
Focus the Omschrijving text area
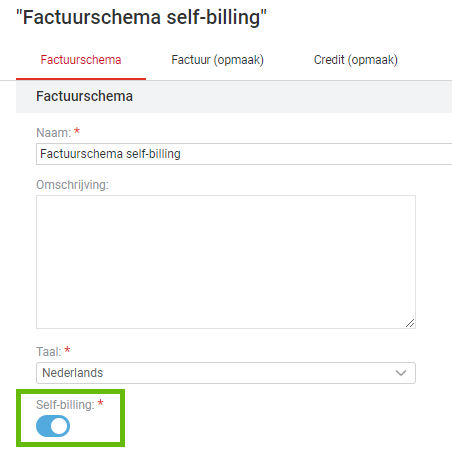click(226, 262)
